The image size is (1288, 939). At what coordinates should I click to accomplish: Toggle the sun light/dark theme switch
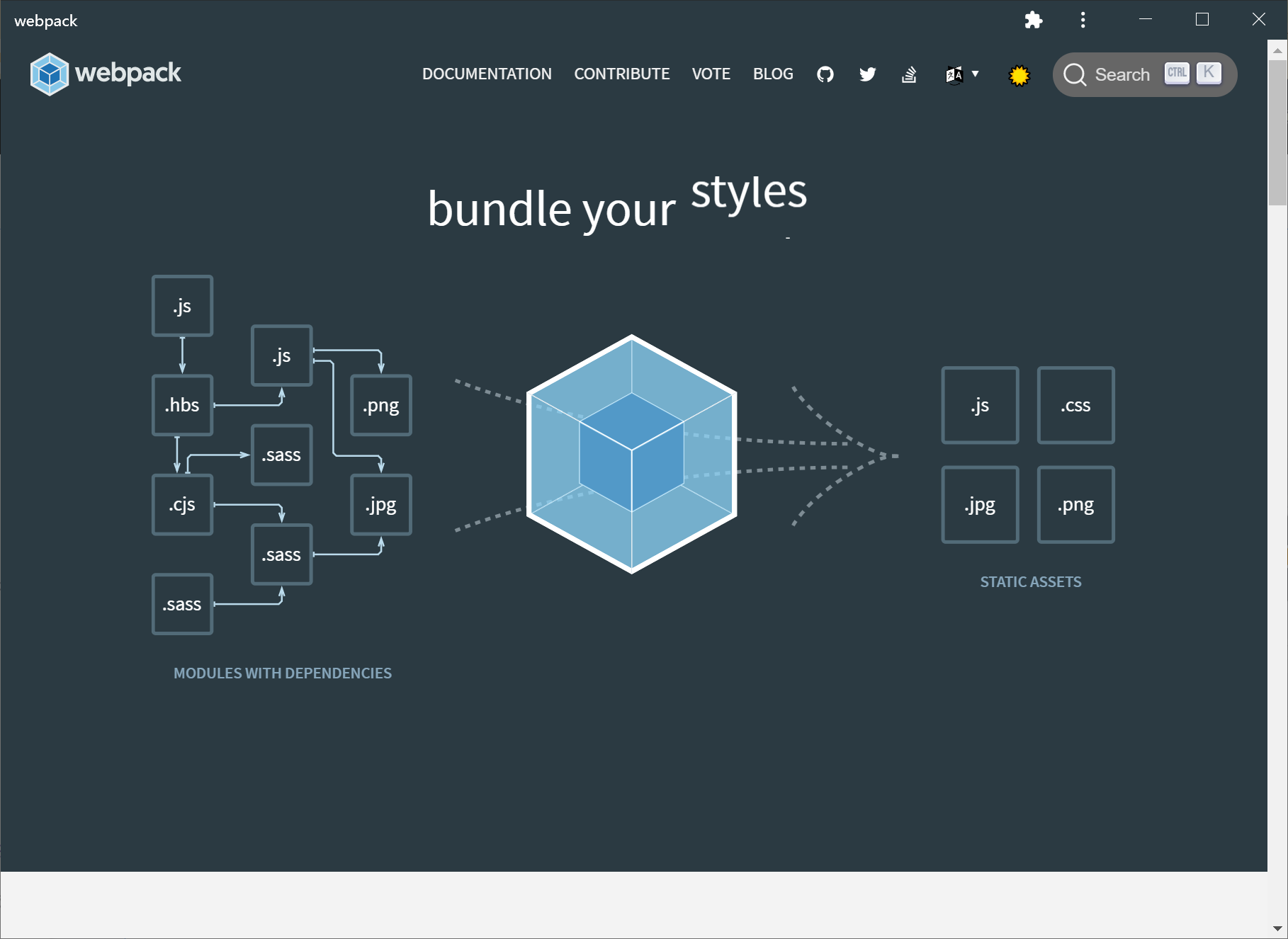click(1019, 75)
